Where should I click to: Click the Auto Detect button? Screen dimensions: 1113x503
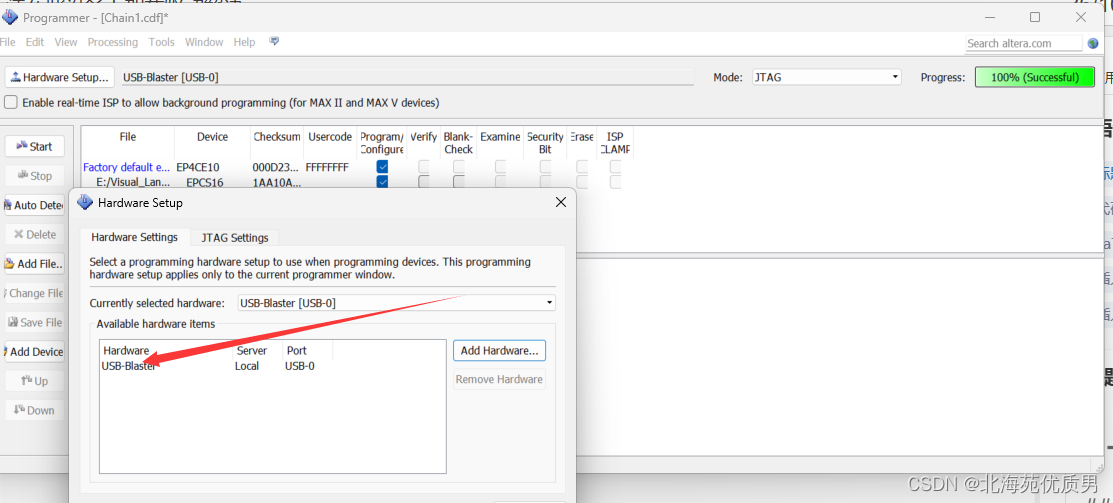click(x=34, y=205)
